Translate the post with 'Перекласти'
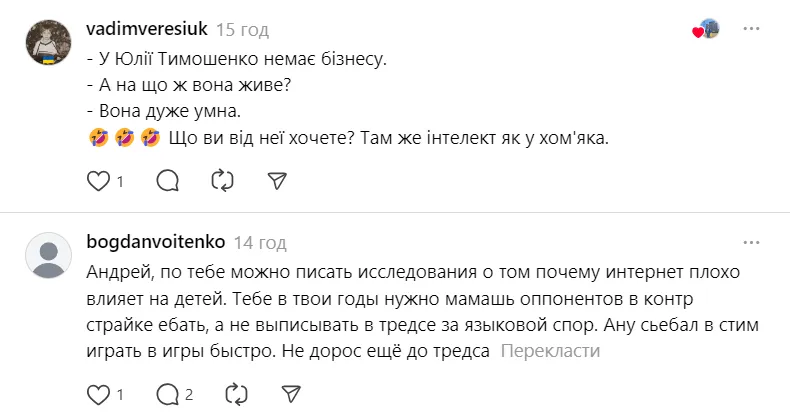Screen dimensions: 790x418 click(549, 351)
